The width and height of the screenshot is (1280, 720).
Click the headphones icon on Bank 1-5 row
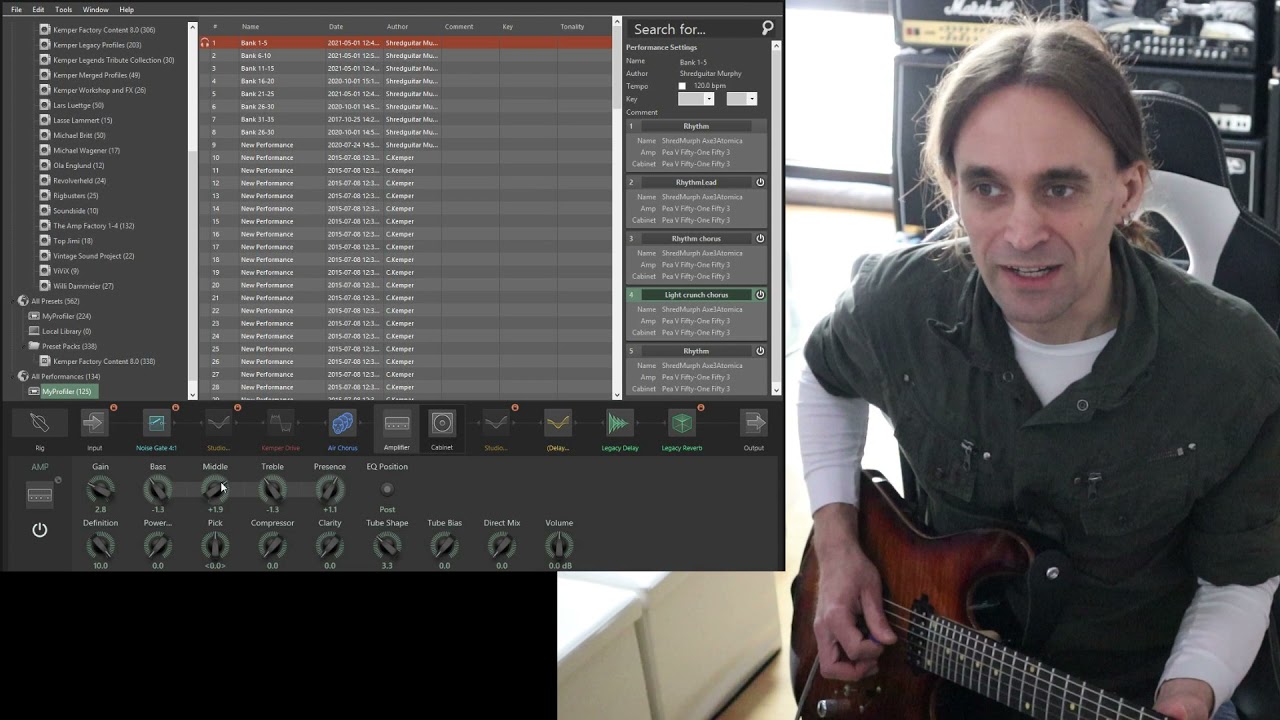205,43
